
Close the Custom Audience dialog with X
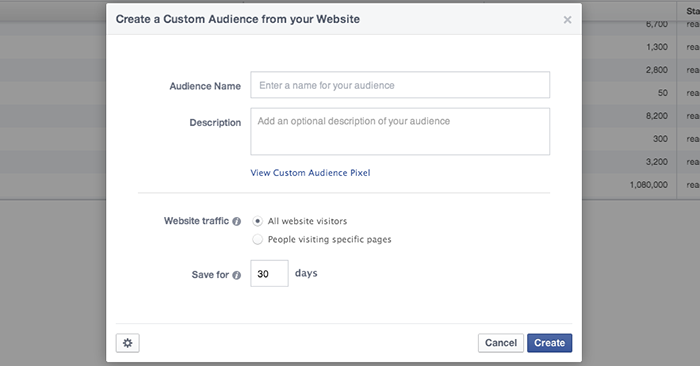[x=567, y=20]
